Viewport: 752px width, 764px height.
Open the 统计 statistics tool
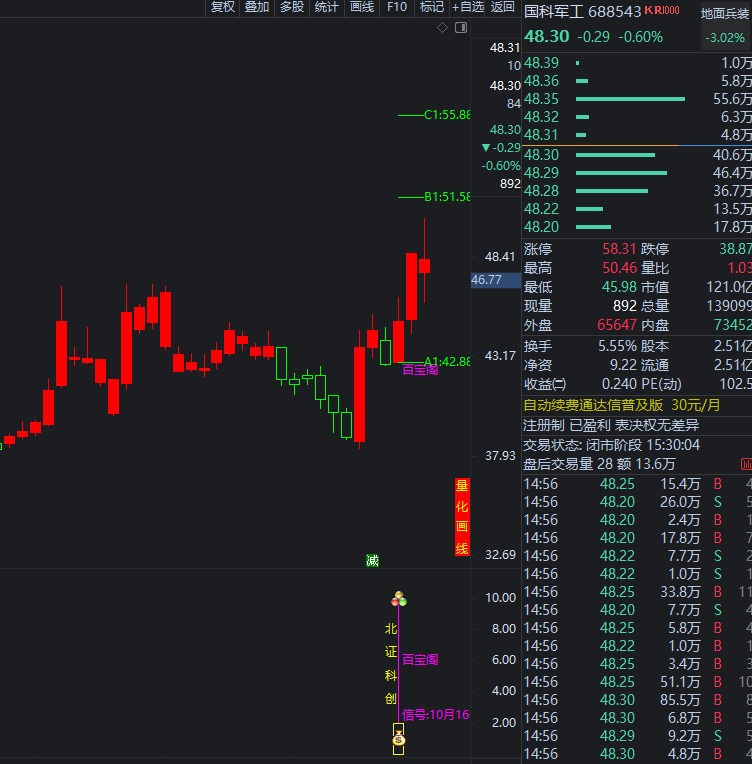327,7
